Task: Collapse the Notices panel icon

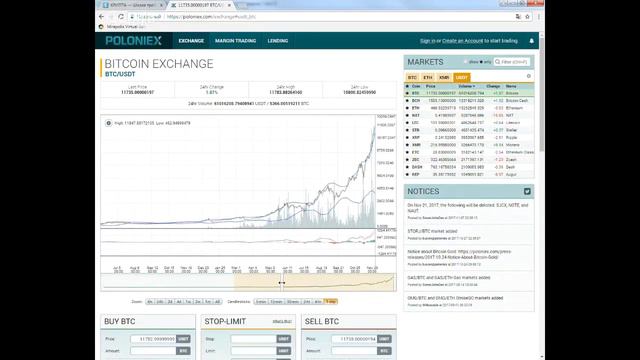Action: (x=527, y=191)
